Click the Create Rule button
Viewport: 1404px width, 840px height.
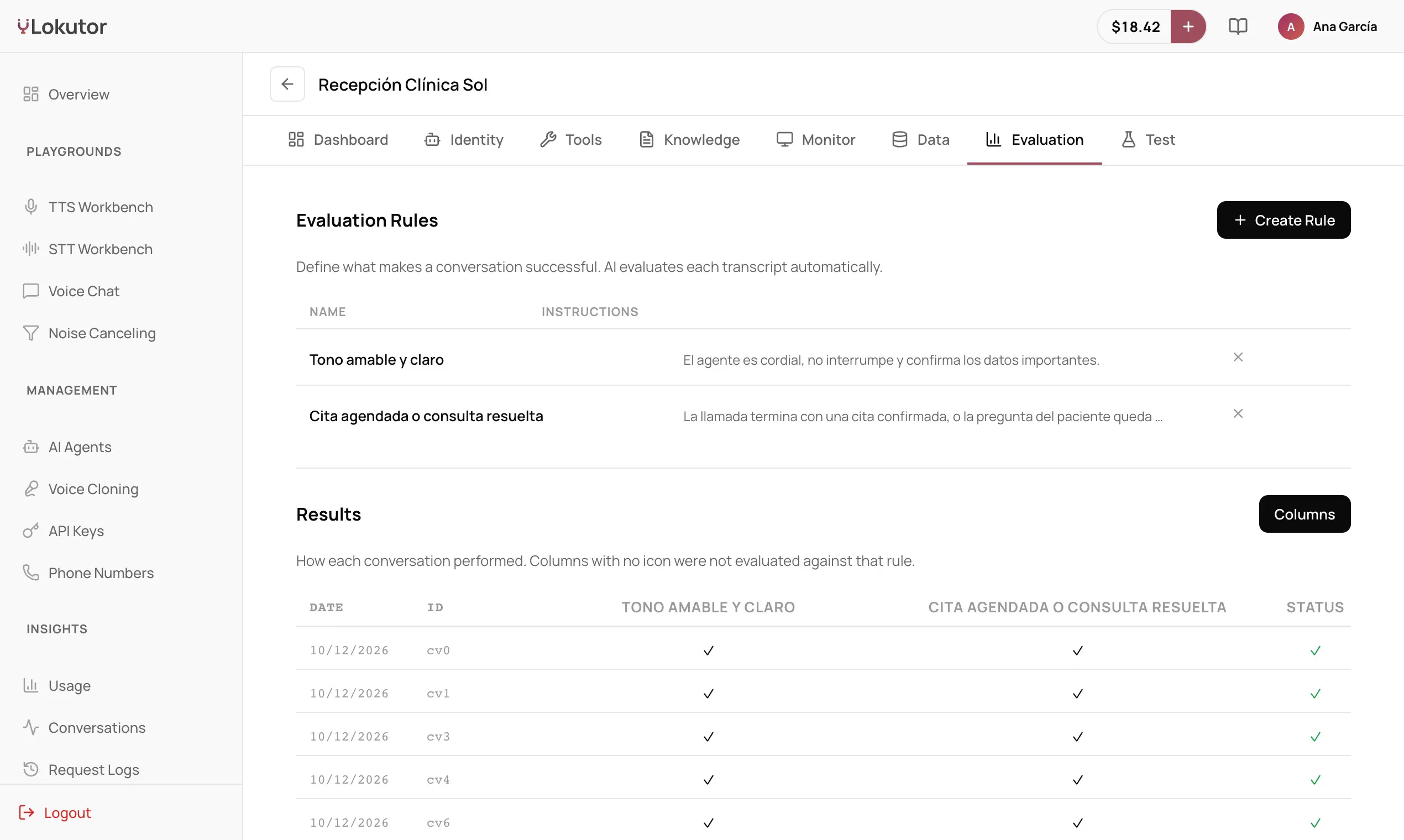point(1283,220)
